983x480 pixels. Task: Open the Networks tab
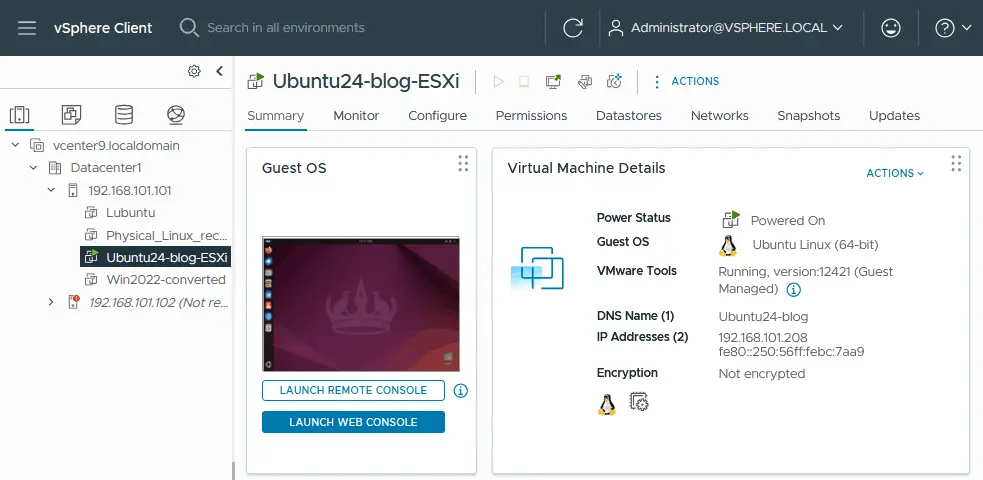720,116
